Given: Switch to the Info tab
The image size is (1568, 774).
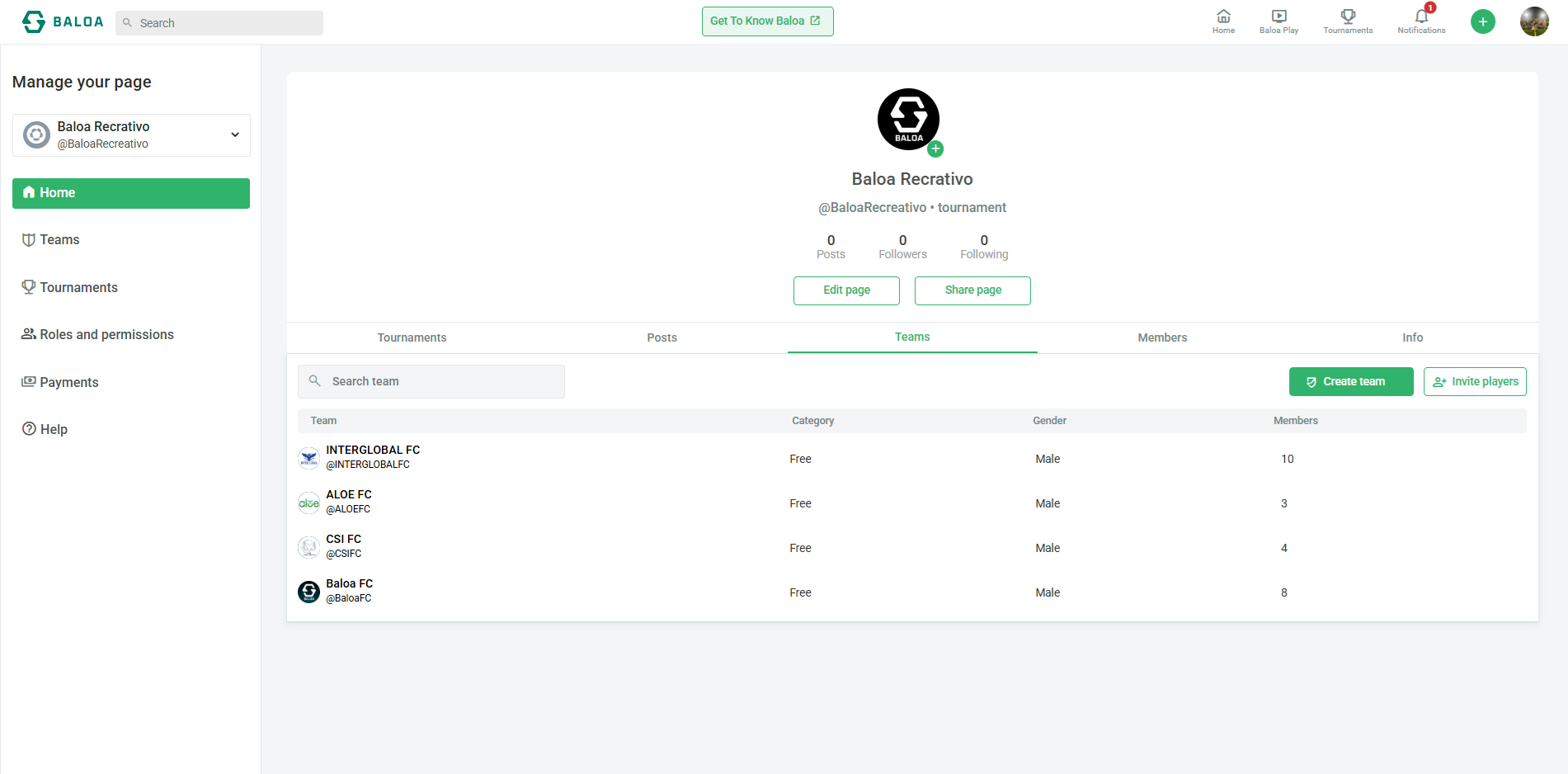Looking at the screenshot, I should click(1412, 337).
